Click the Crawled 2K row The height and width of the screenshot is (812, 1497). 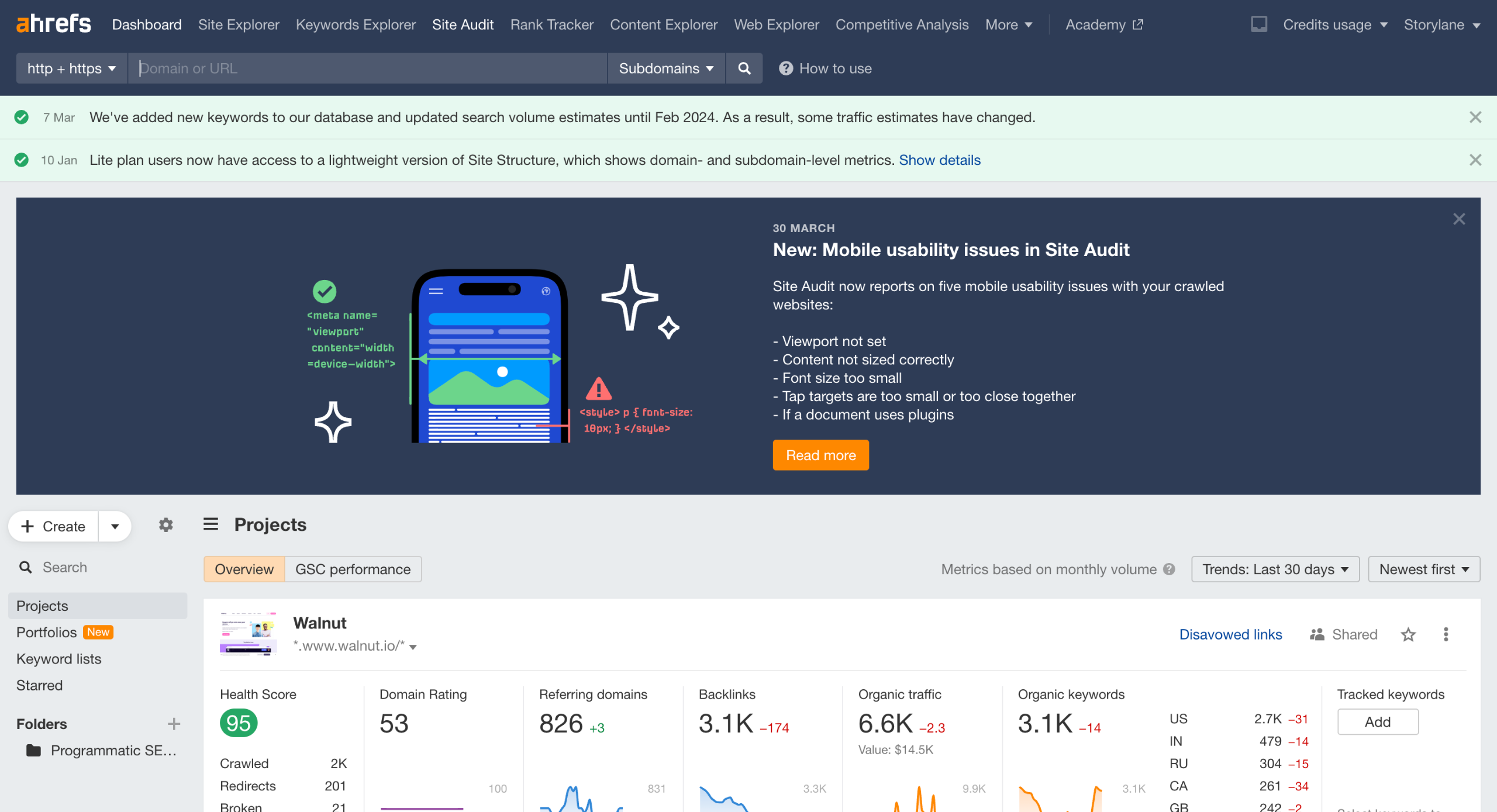[283, 763]
